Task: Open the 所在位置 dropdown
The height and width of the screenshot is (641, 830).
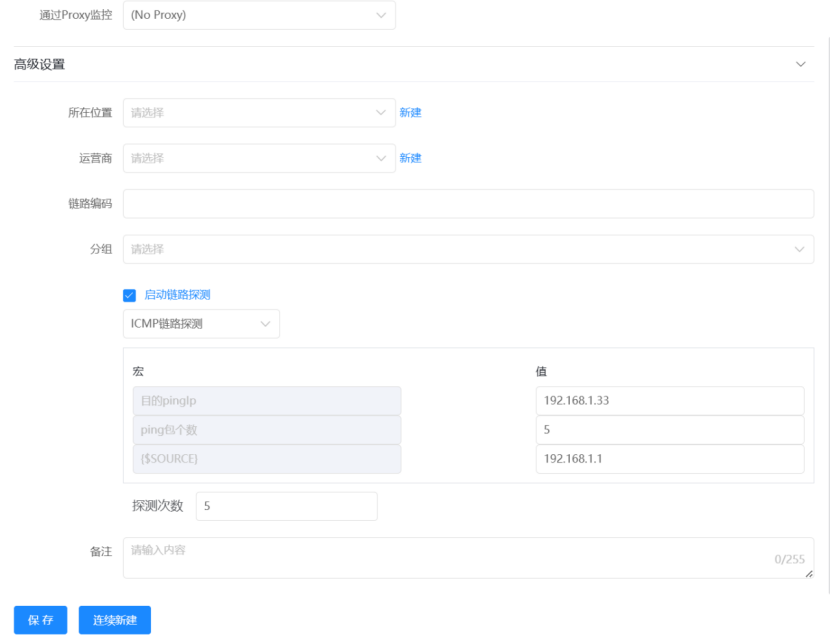Action: (x=259, y=113)
